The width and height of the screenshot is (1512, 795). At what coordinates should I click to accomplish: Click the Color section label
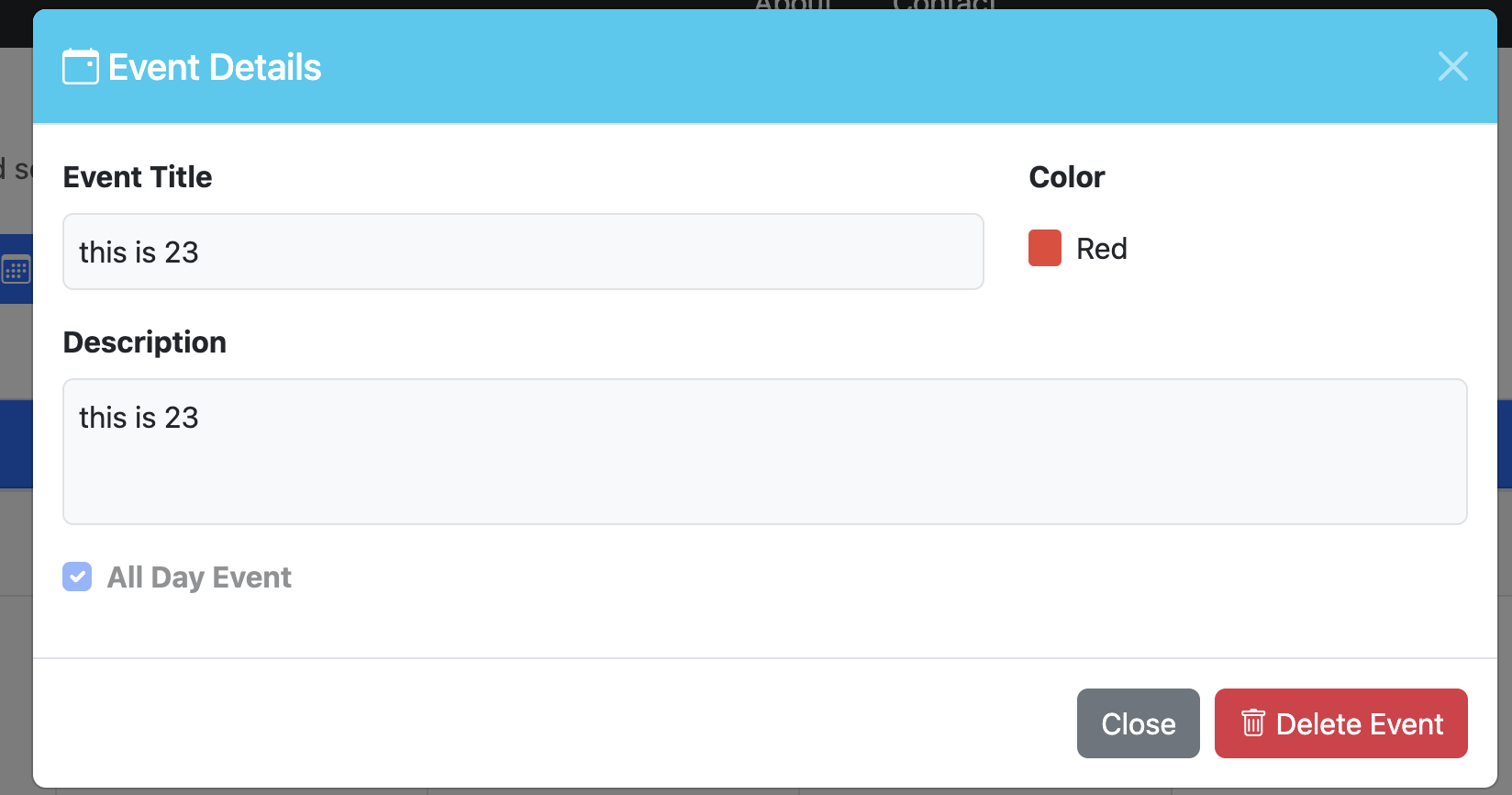(1066, 177)
